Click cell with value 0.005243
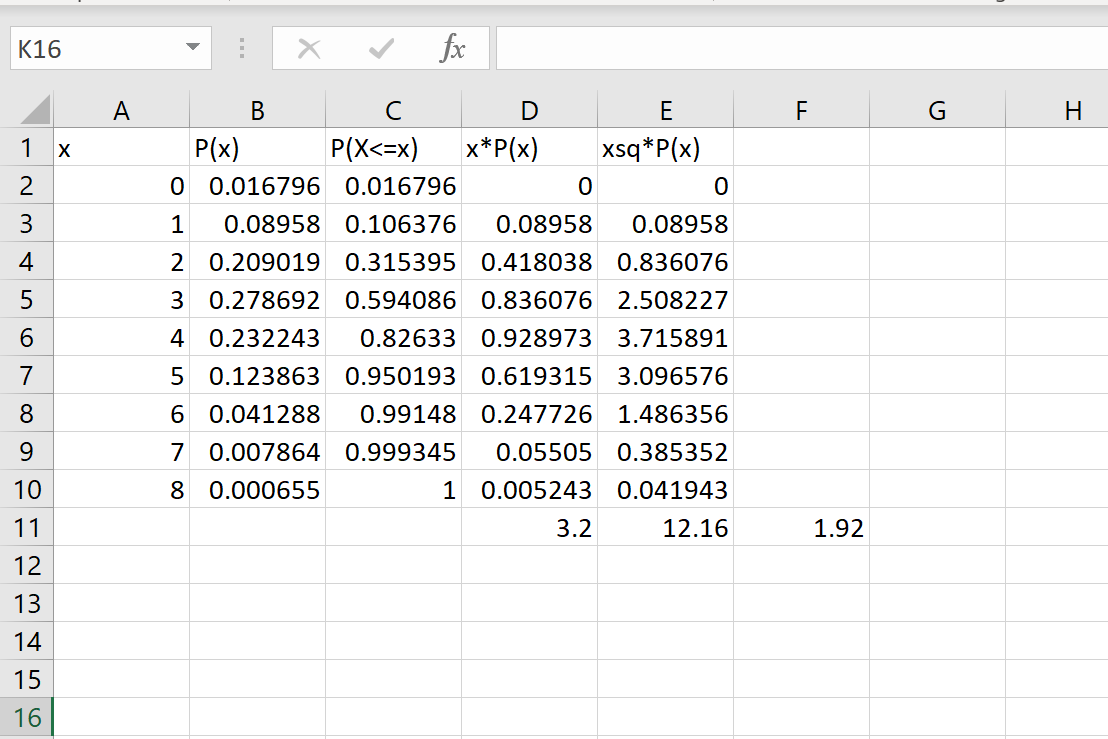The height and width of the screenshot is (739, 1108). tap(529, 490)
